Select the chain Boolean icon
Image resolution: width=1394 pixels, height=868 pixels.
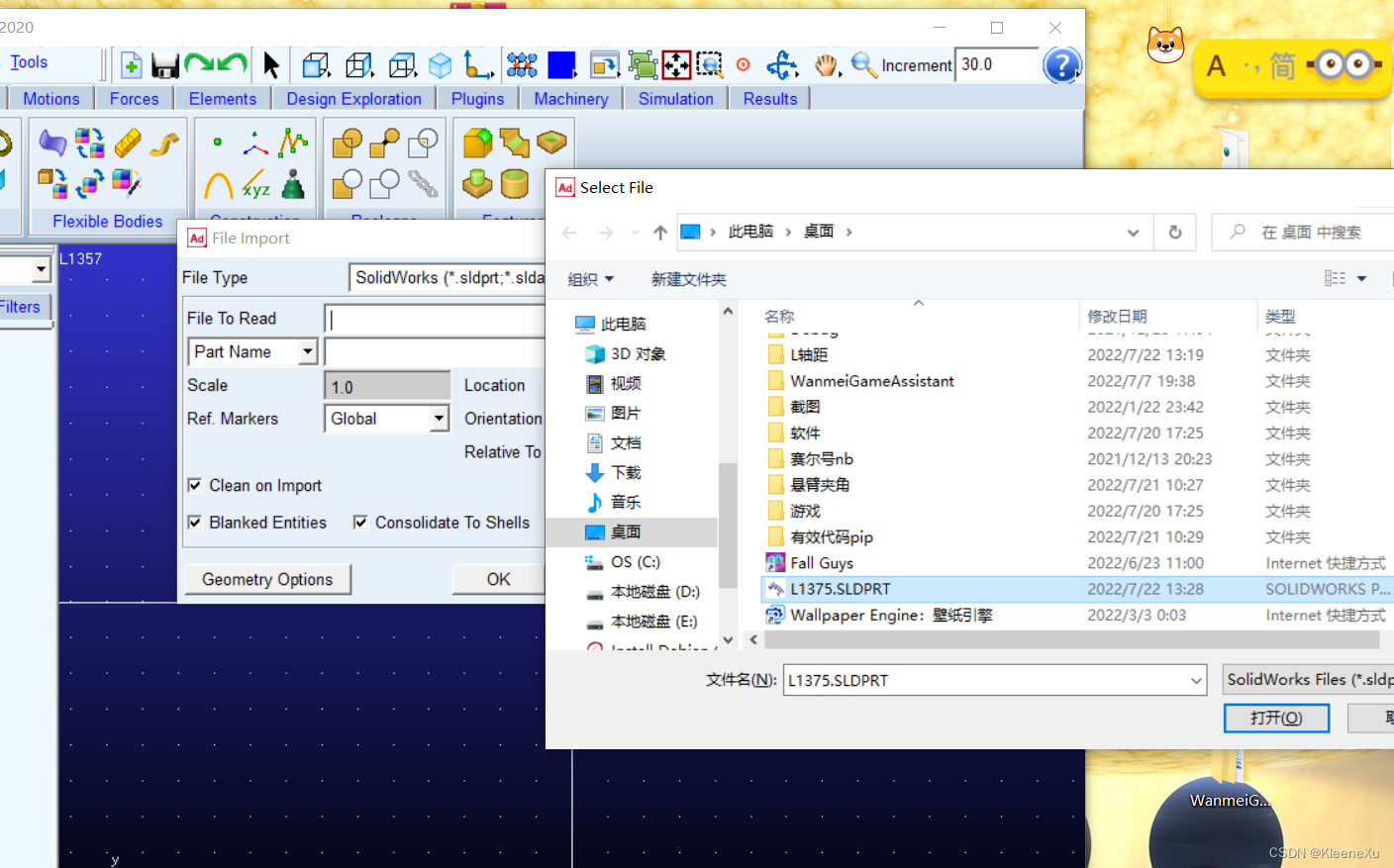423,184
